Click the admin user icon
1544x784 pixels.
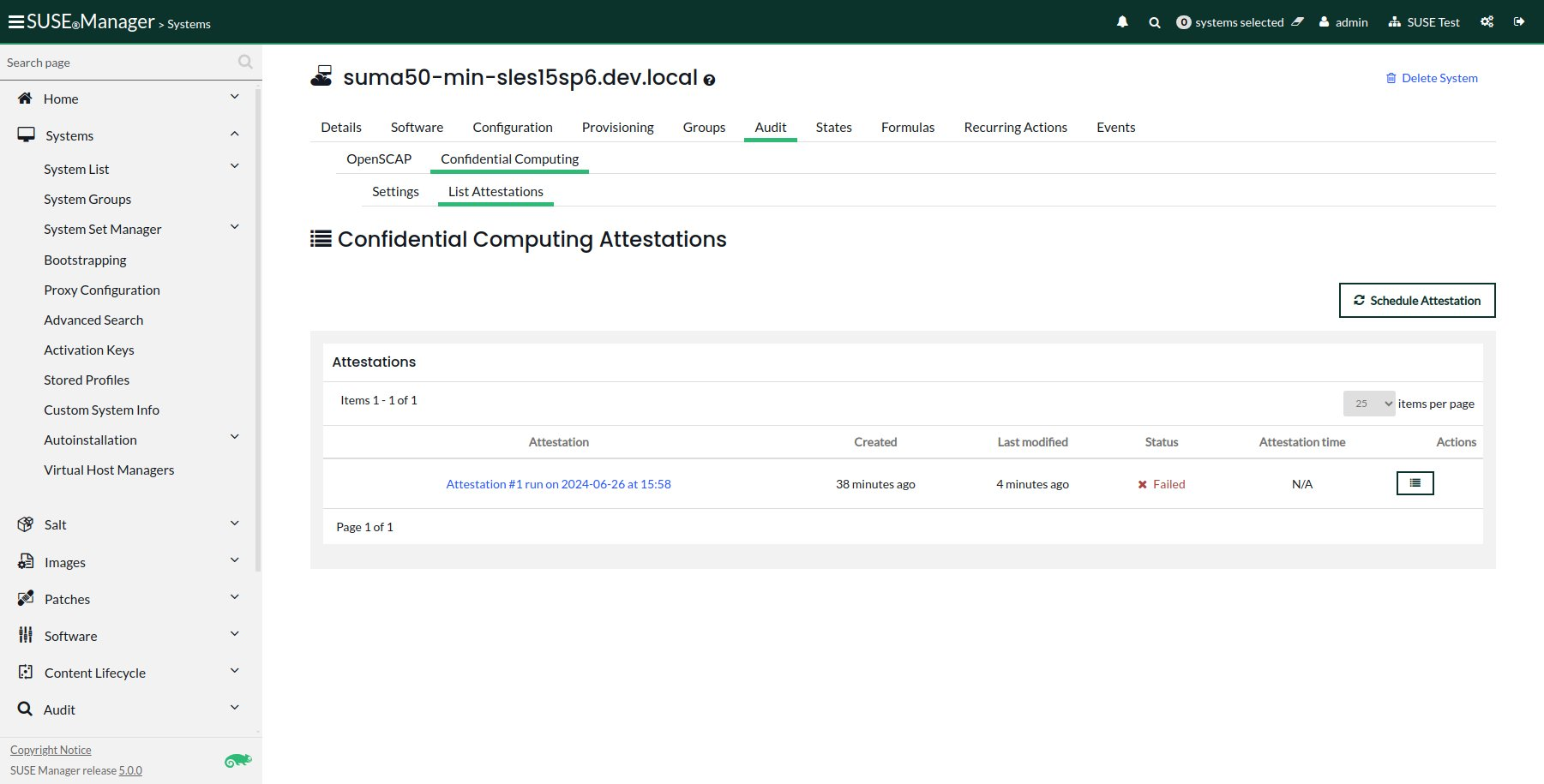click(x=1325, y=22)
